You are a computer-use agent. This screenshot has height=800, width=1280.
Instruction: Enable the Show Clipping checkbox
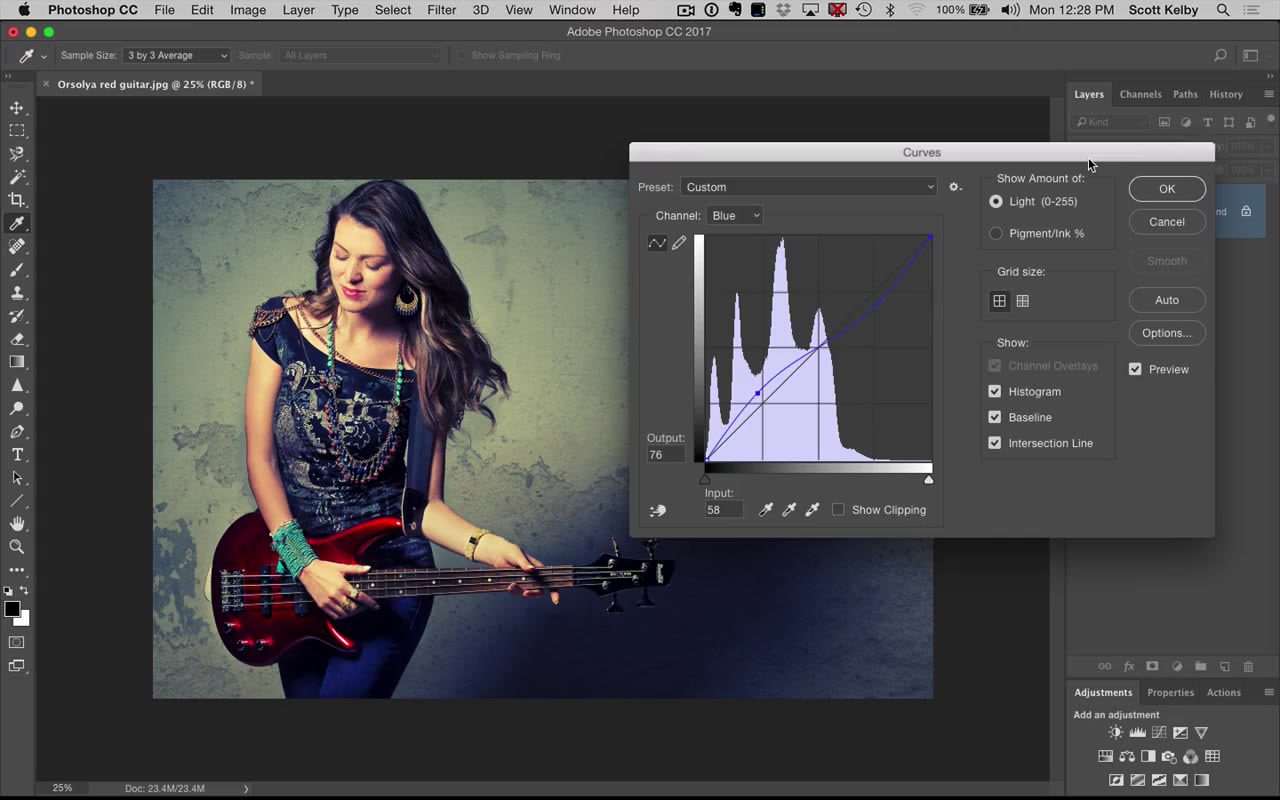pos(838,510)
